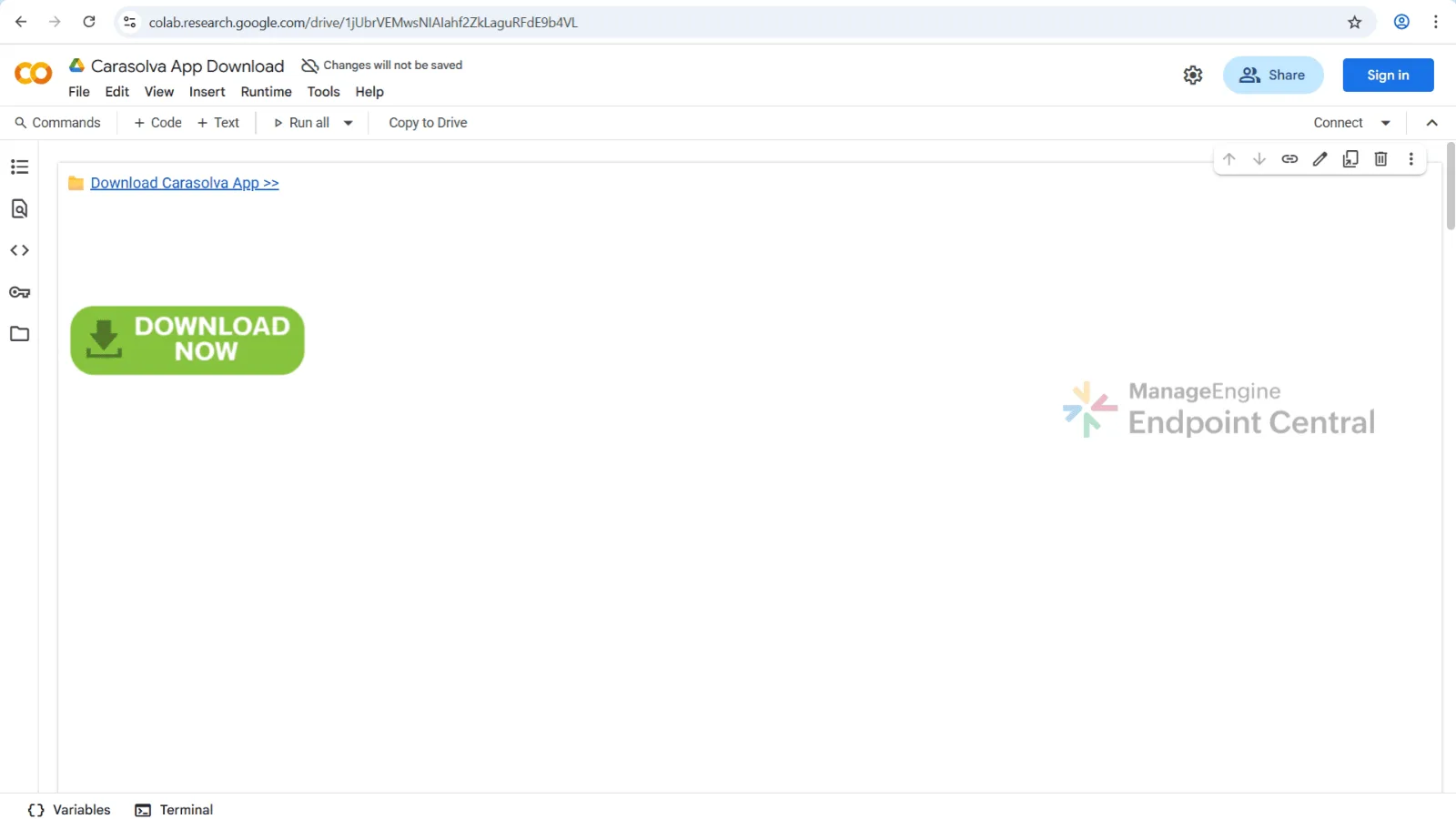
Task: Open Chrome three-dot menu
Action: pos(1436,22)
